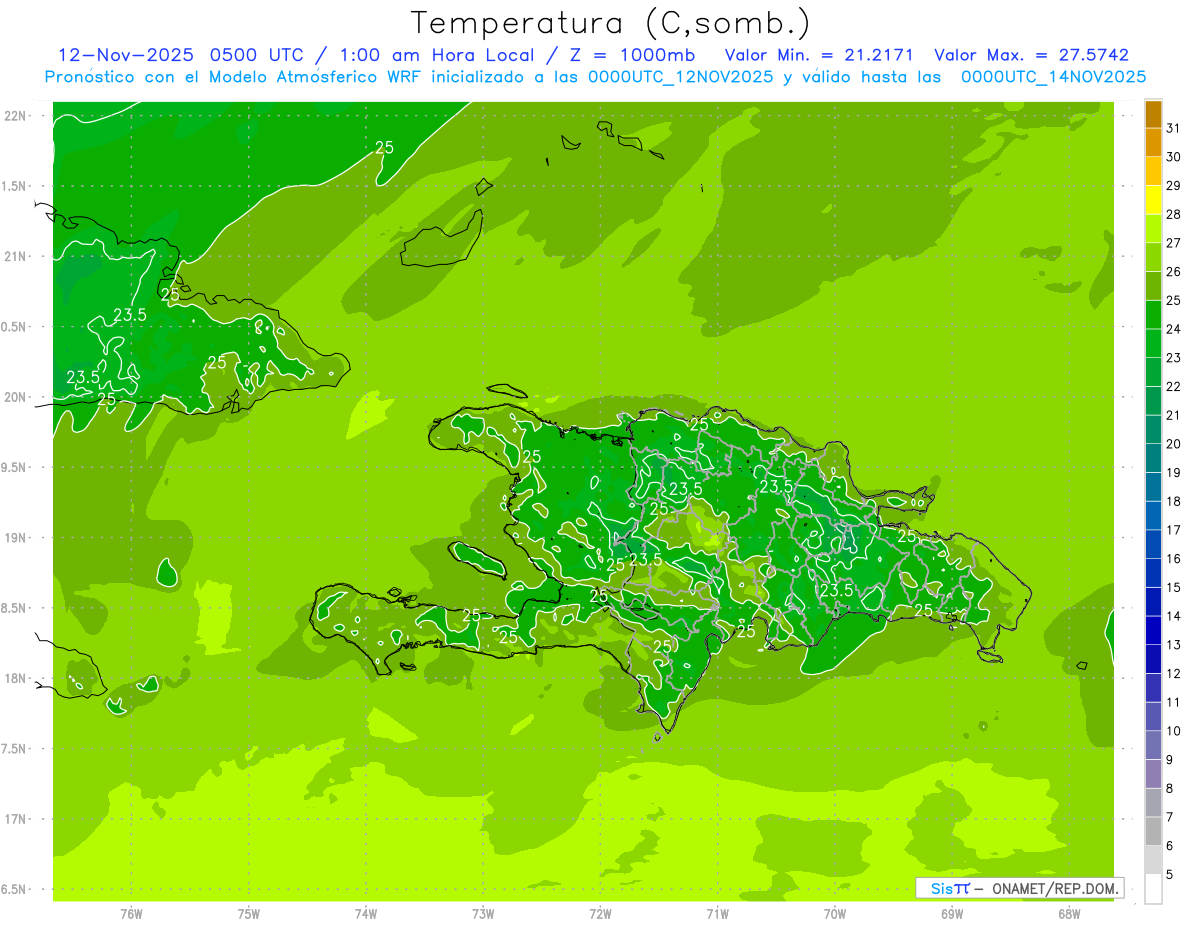This screenshot has width=1200, height=927.
Task: Click the dark orange swatch between 30 and 31
Action: point(1153,143)
